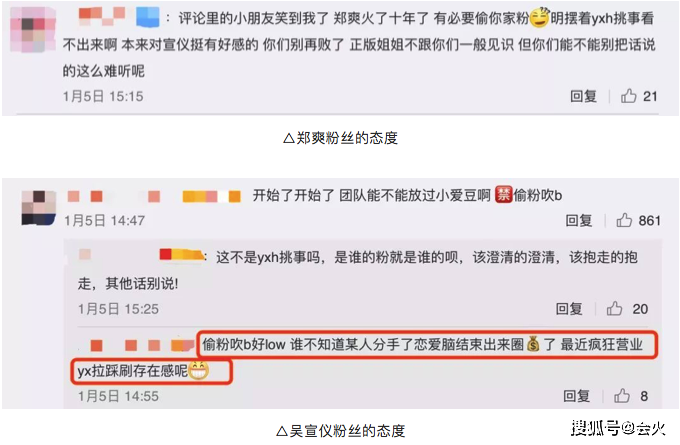This screenshot has height=445, width=680.
Task: Open blurred username on 14:47 comment
Action: [x=154, y=196]
